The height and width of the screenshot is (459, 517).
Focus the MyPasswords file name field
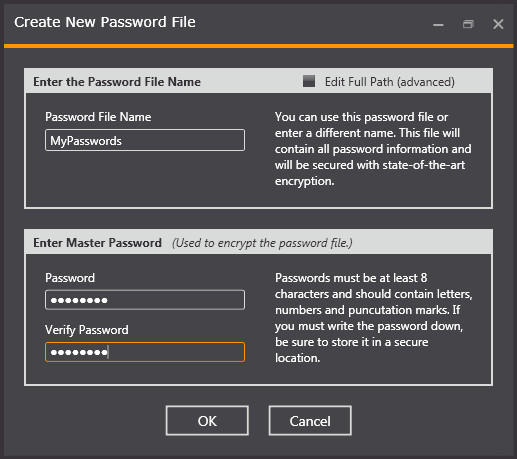click(x=145, y=140)
